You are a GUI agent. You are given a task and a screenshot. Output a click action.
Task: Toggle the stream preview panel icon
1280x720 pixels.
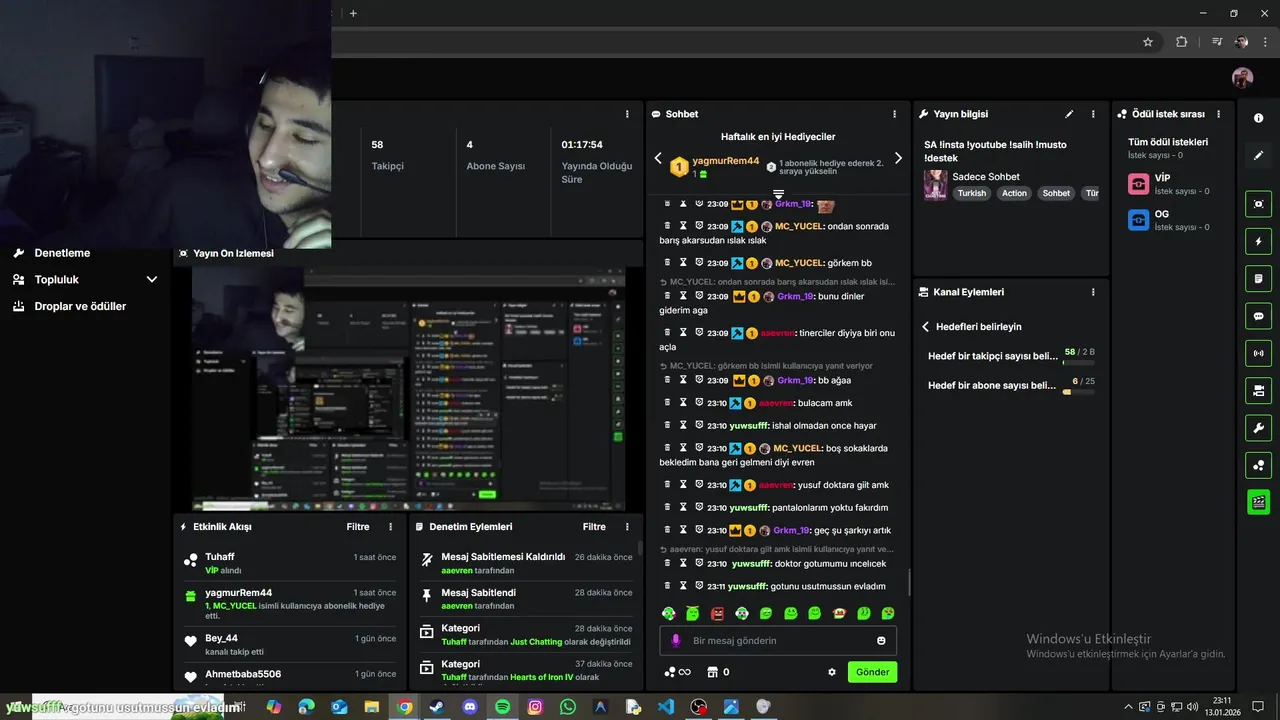pos(1259,204)
